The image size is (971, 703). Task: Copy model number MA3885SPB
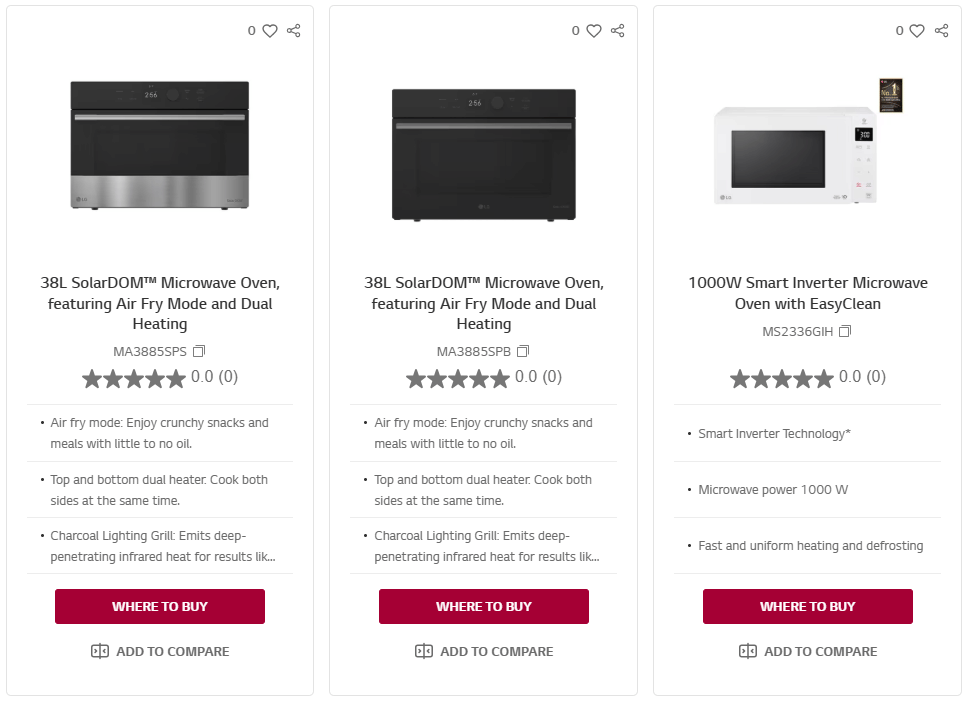523,351
